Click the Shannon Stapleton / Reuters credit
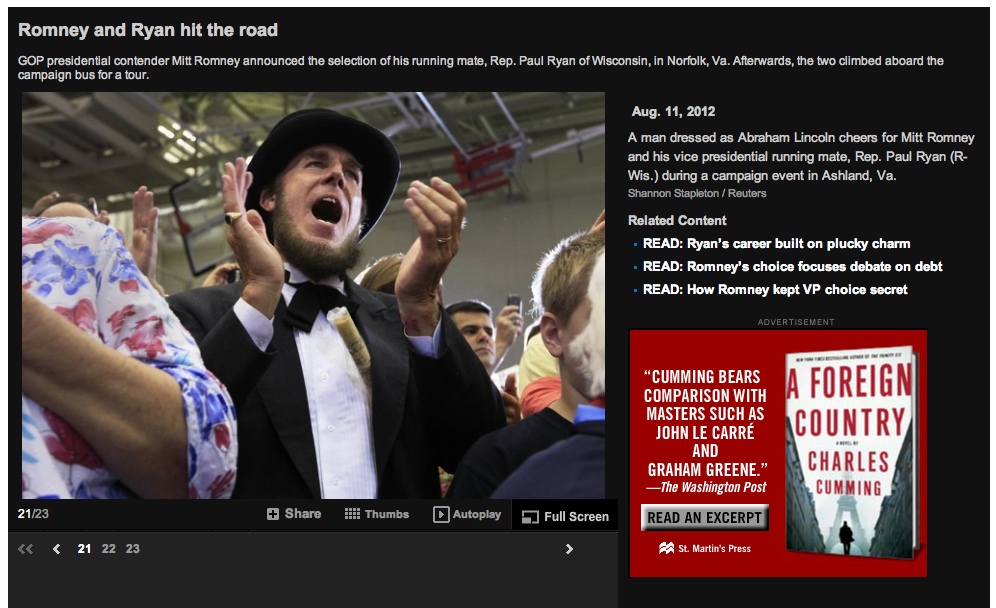This screenshot has width=996, height=608. [697, 193]
